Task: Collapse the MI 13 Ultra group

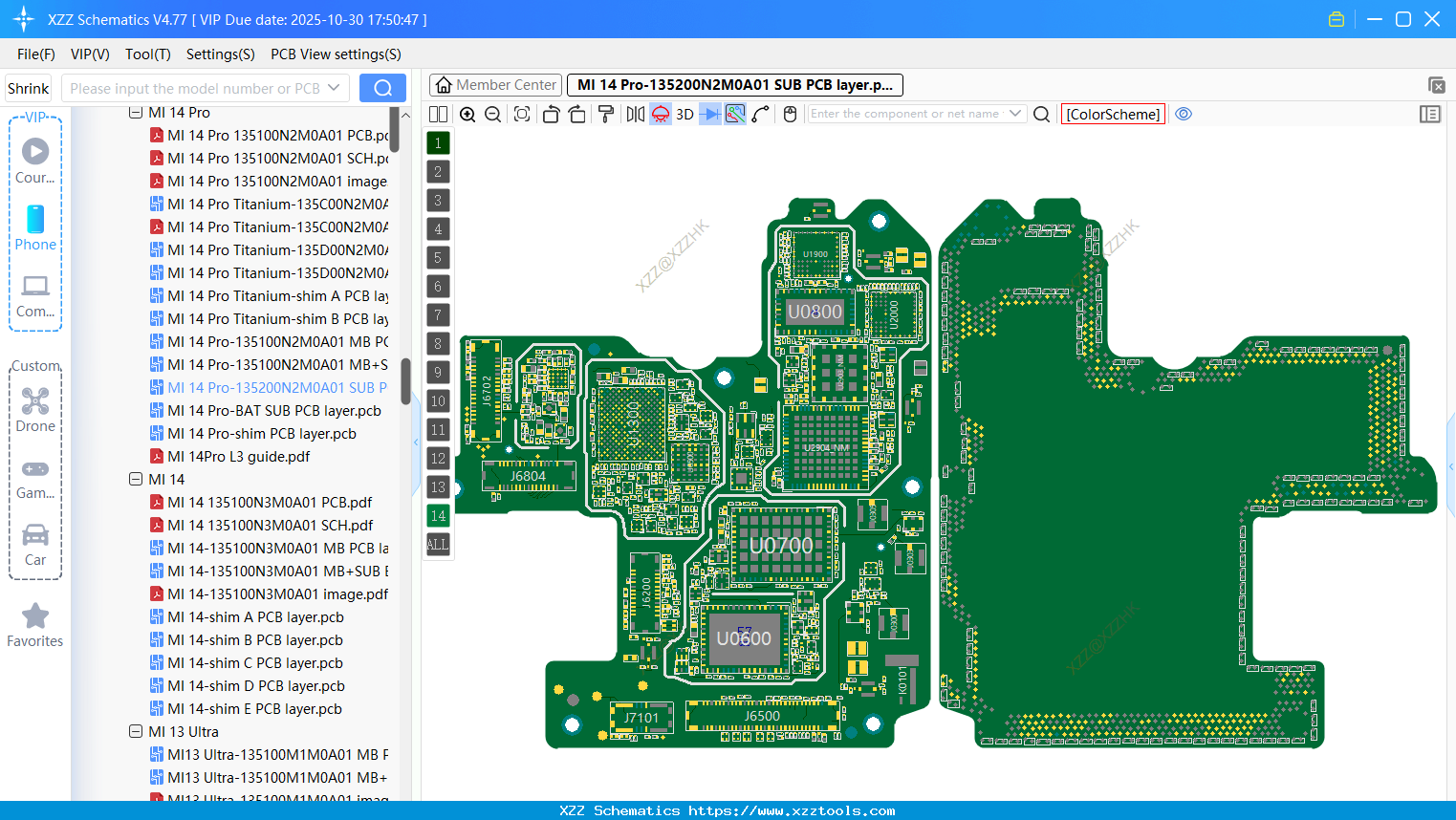Action: pos(136,731)
